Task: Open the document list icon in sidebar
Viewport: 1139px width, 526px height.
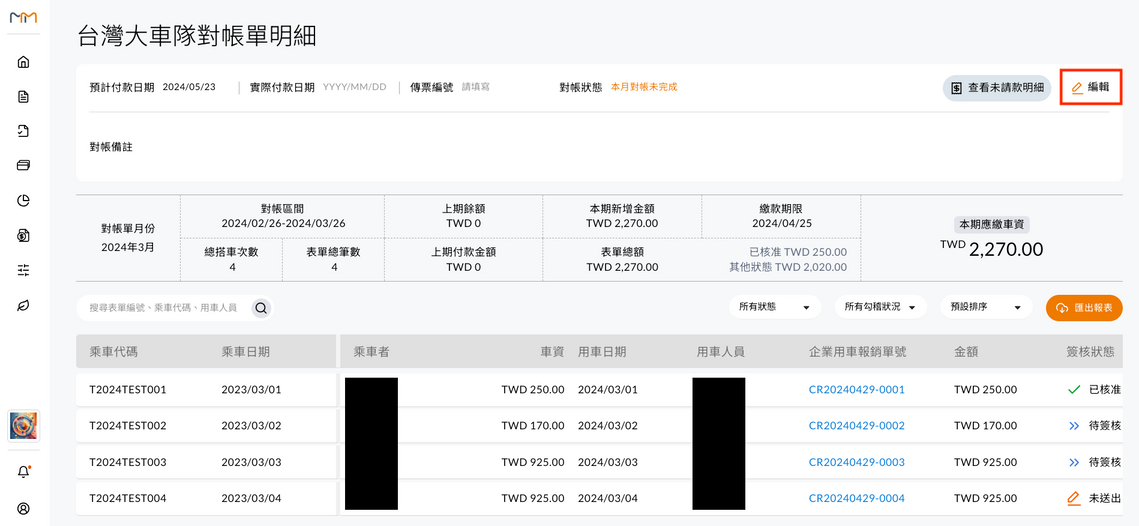Action: [23, 97]
